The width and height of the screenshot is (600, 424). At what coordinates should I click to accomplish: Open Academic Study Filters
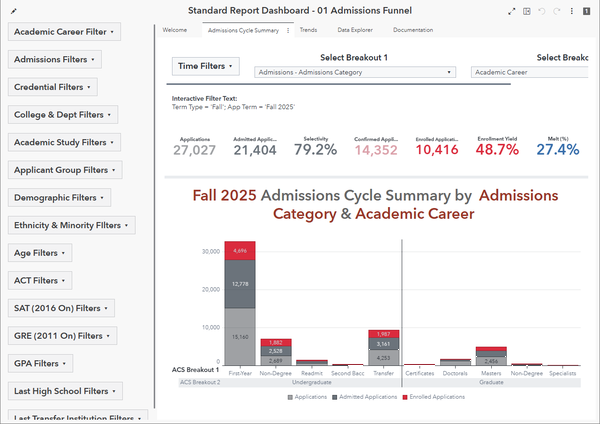(64, 142)
